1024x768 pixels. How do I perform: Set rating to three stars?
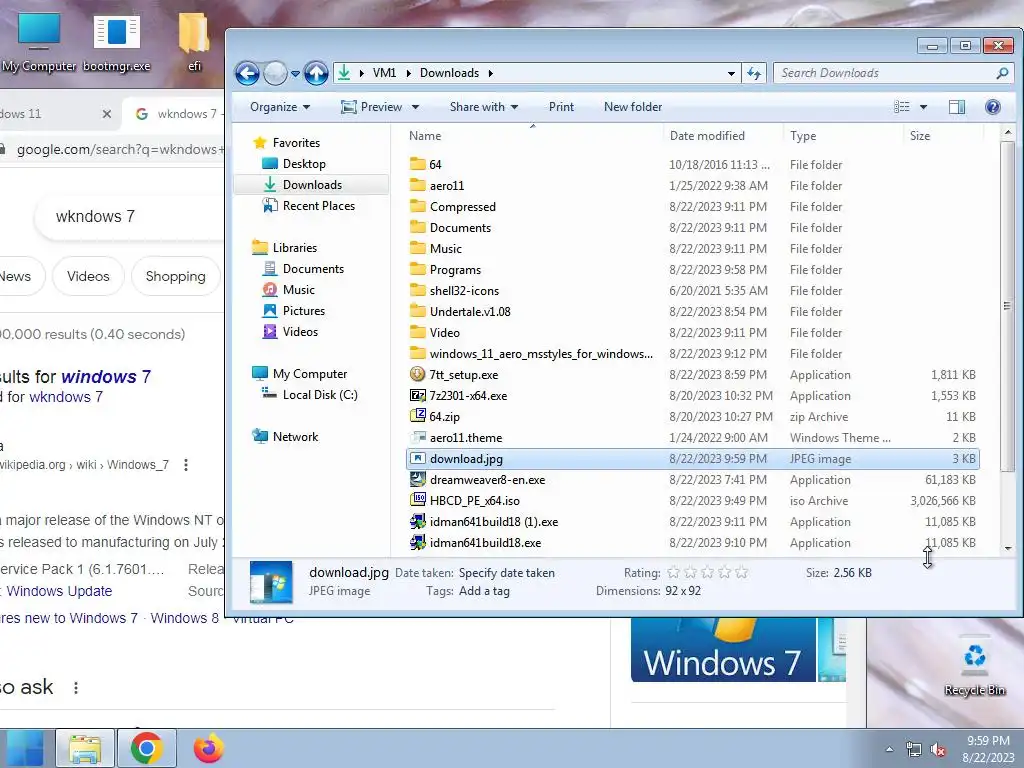(x=707, y=573)
